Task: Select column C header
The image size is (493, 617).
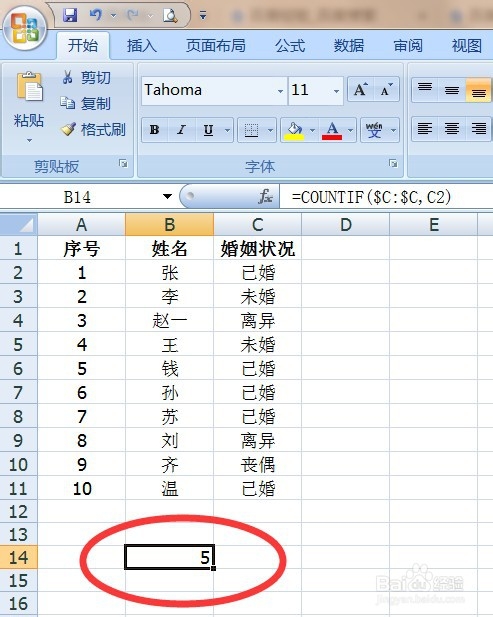Action: click(258, 225)
